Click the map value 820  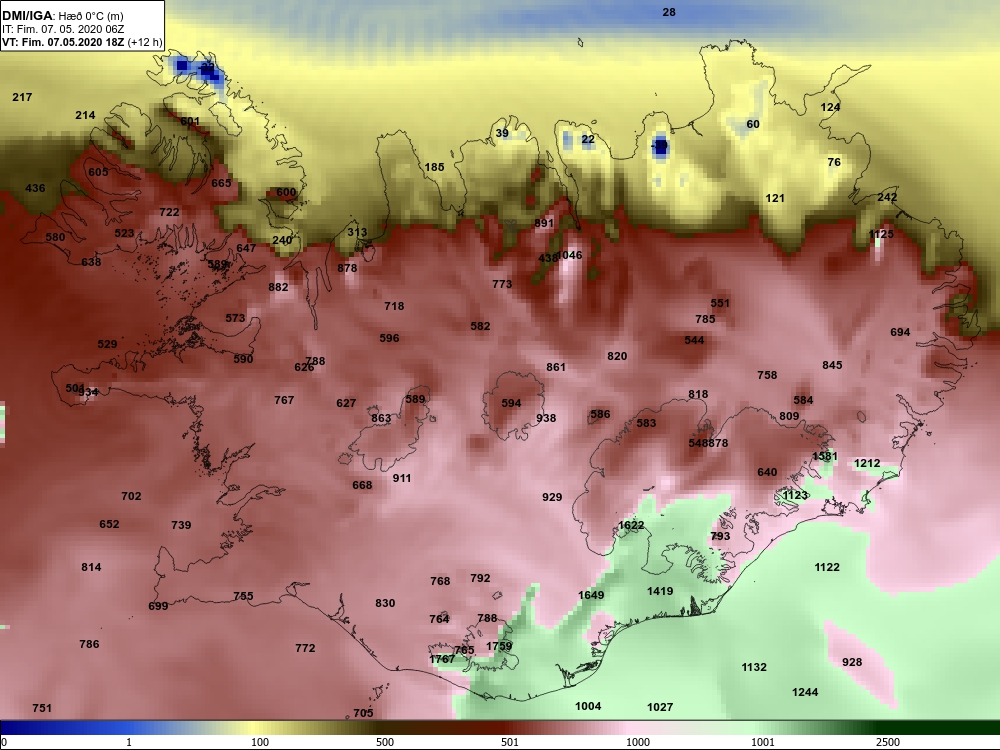click(617, 357)
